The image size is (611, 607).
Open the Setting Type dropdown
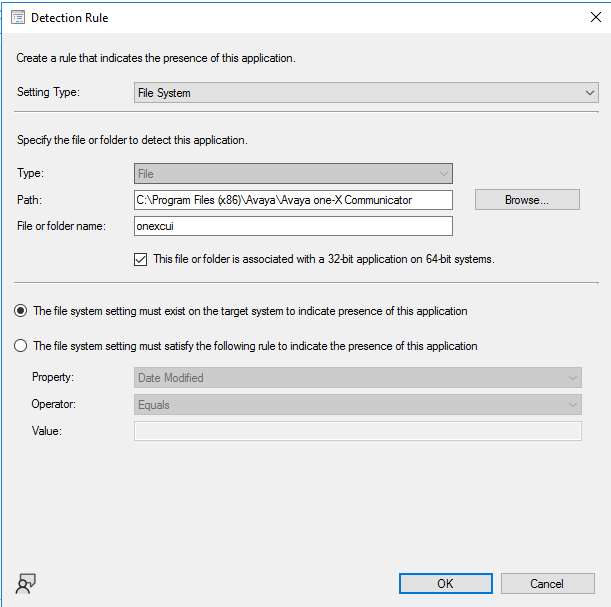[x=366, y=93]
